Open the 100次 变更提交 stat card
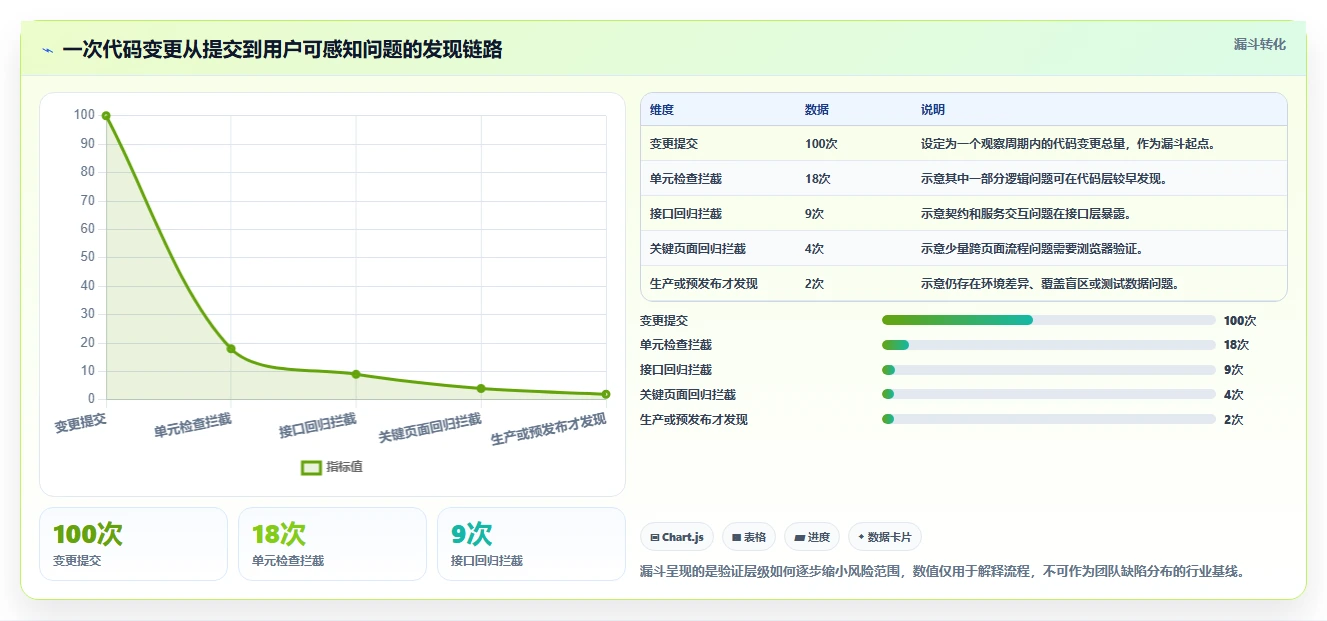Screen dimensions: 1327x621 point(134,544)
